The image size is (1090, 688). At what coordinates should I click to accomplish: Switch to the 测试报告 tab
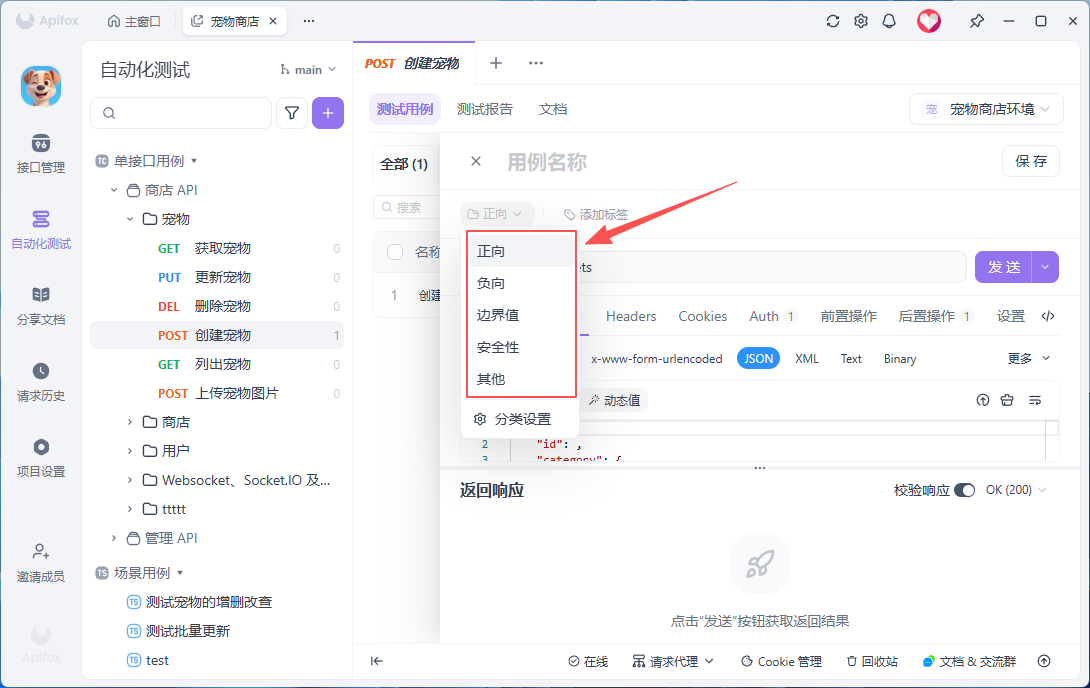tap(485, 109)
